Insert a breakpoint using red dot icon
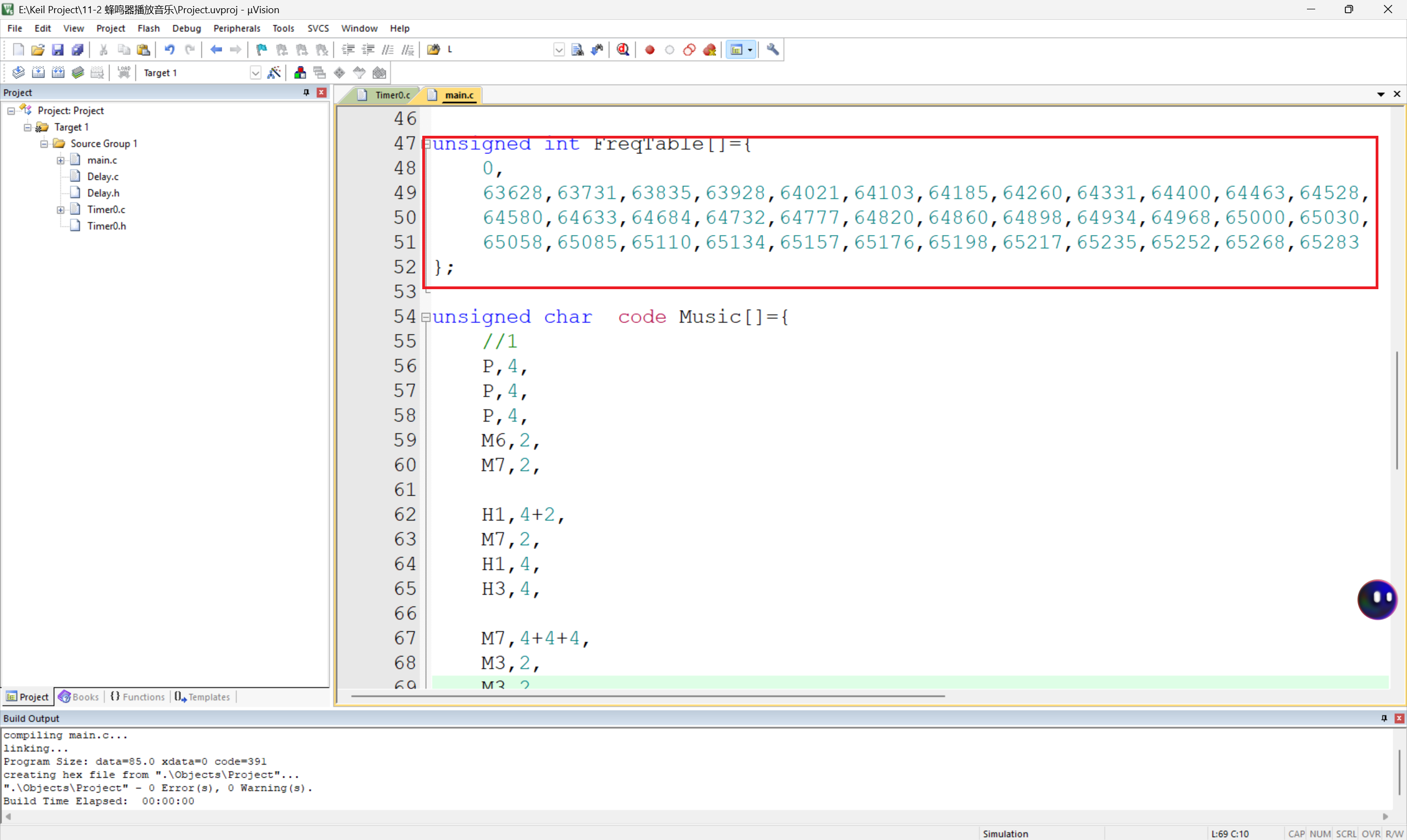 [x=650, y=50]
